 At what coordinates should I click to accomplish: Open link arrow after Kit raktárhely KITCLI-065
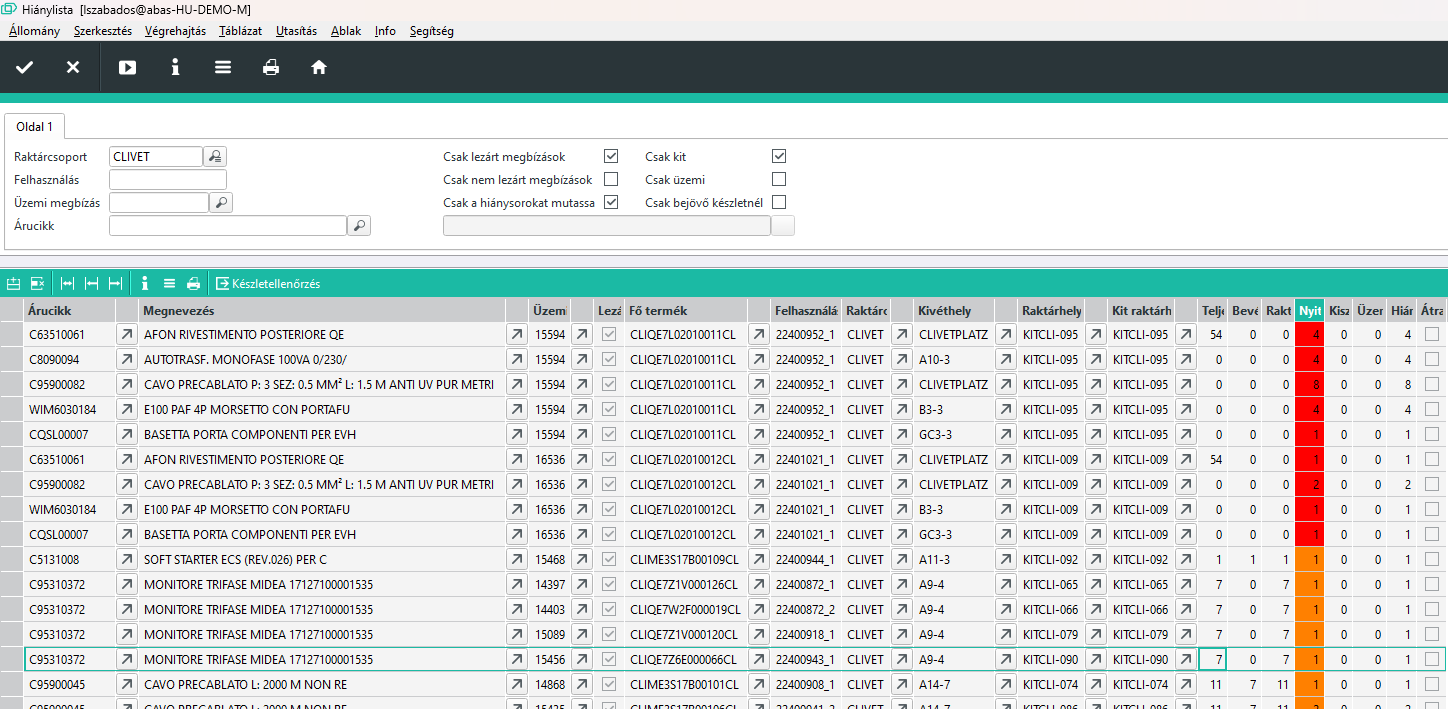pyautogui.click(x=1186, y=584)
